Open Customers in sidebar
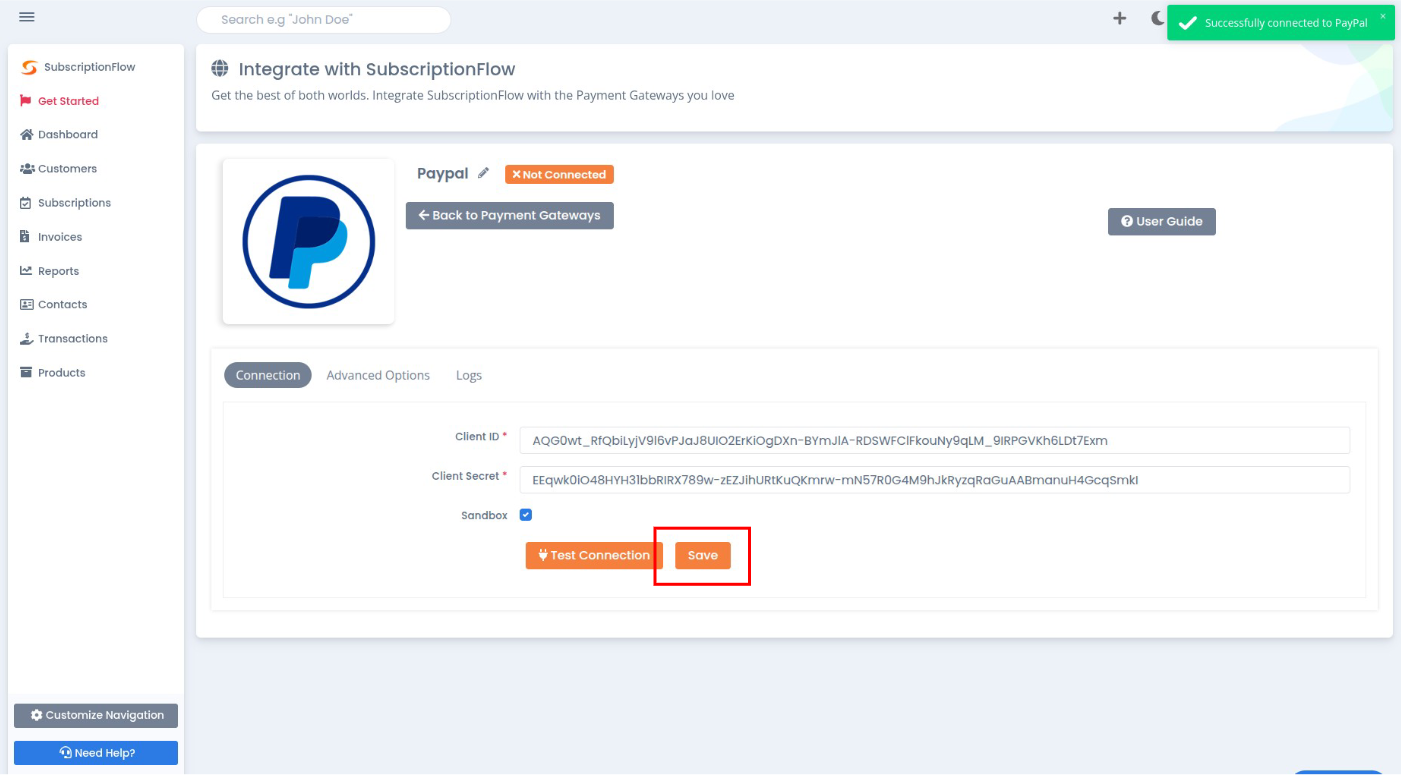 pyautogui.click(x=67, y=169)
